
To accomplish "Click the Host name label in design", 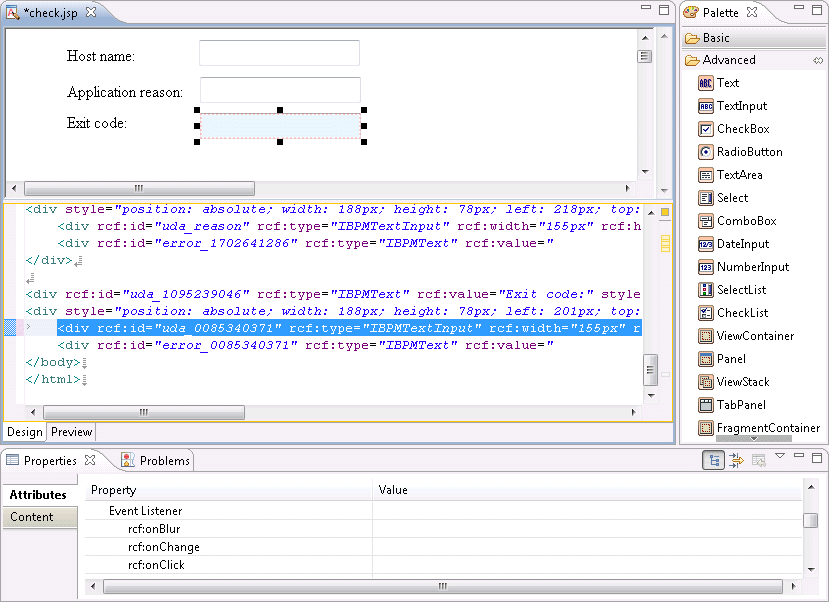I will click(100, 56).
